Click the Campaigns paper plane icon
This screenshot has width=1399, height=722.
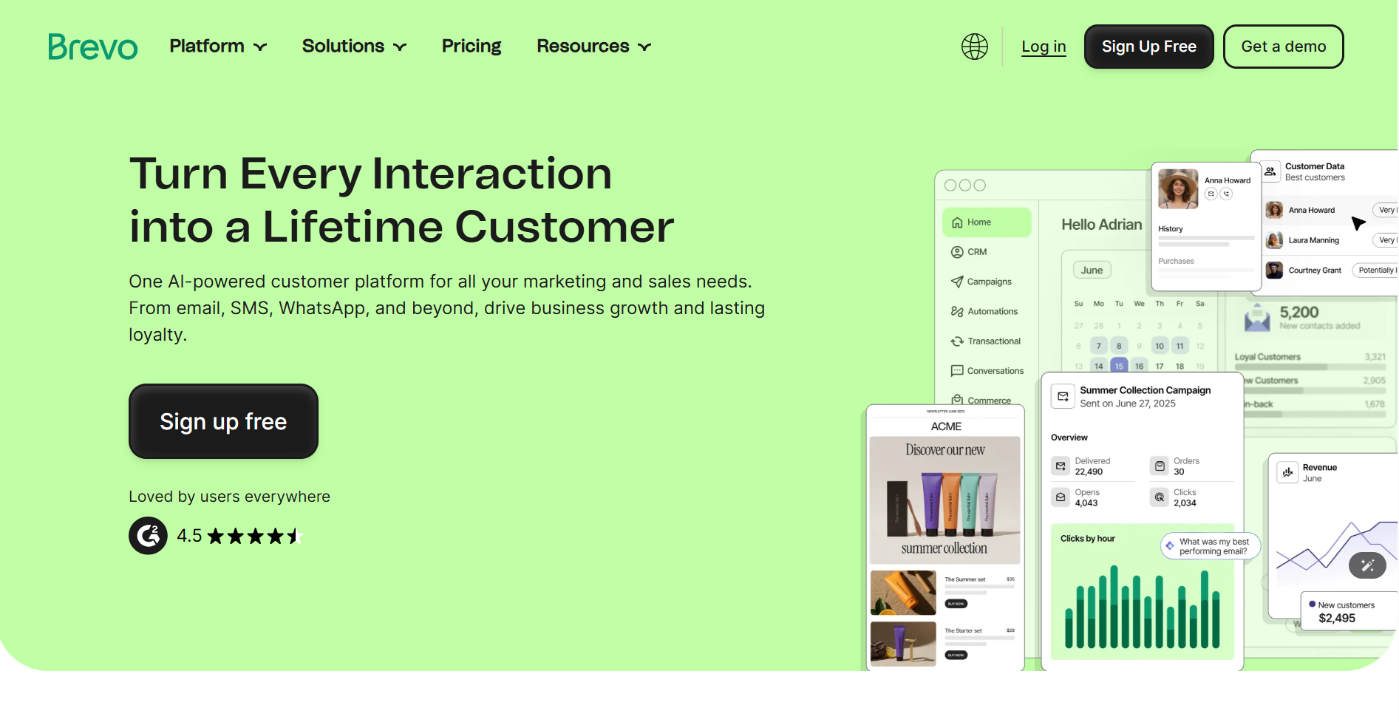coord(957,282)
